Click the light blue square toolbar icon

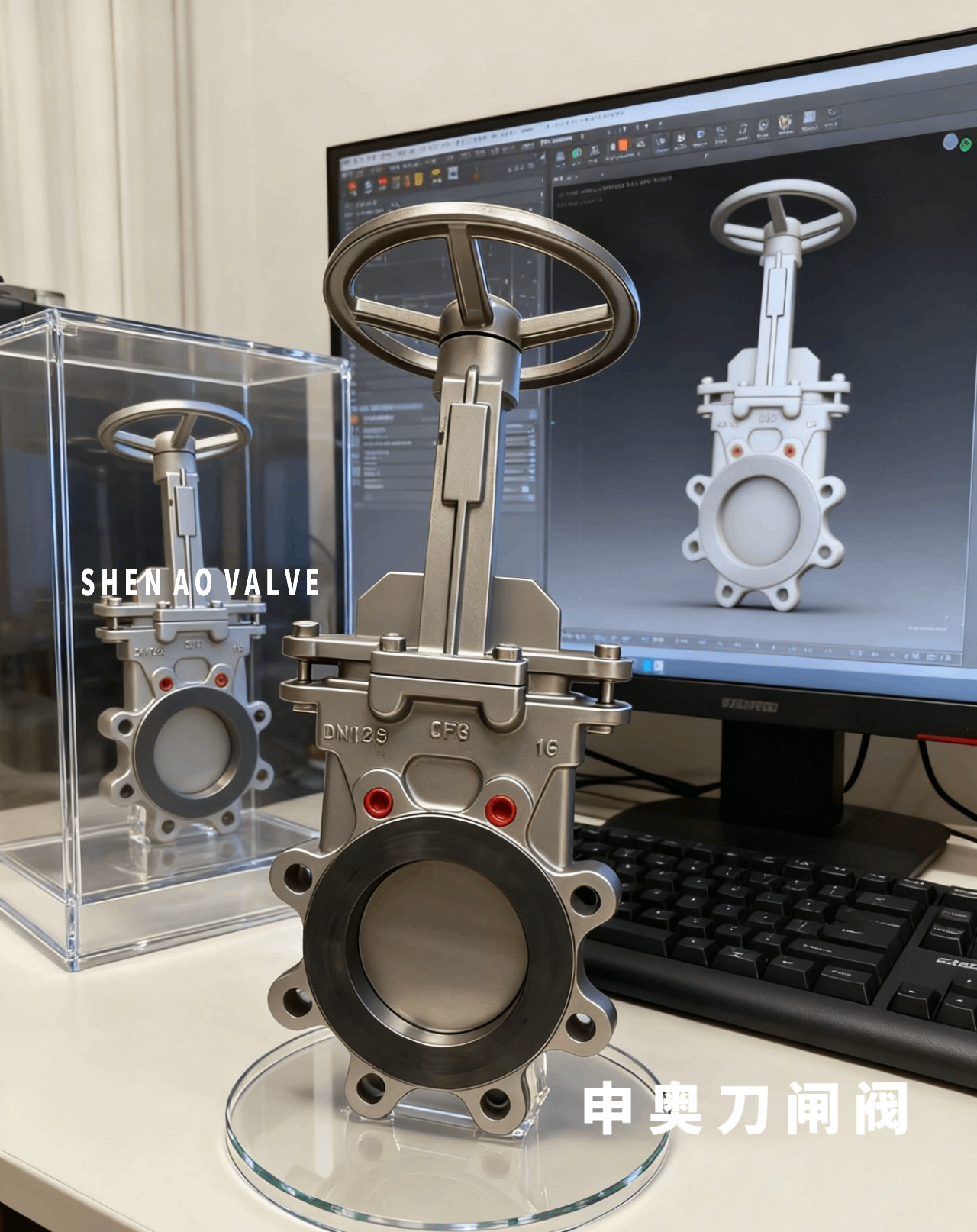click(808, 118)
